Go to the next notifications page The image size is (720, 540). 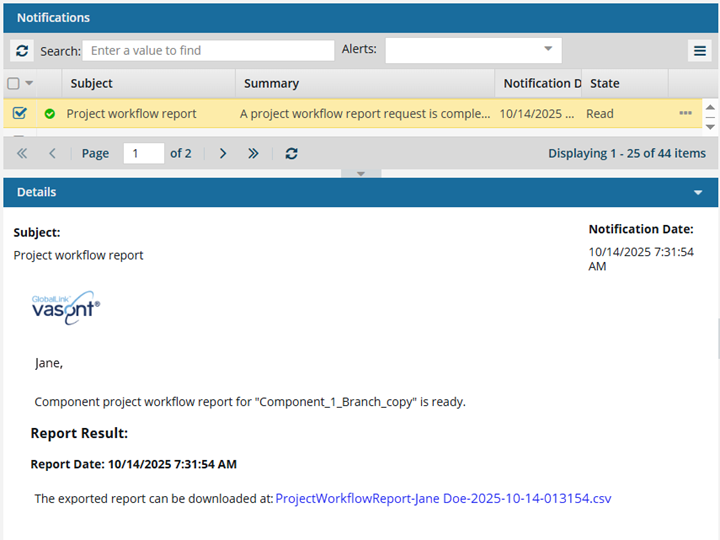tap(223, 153)
